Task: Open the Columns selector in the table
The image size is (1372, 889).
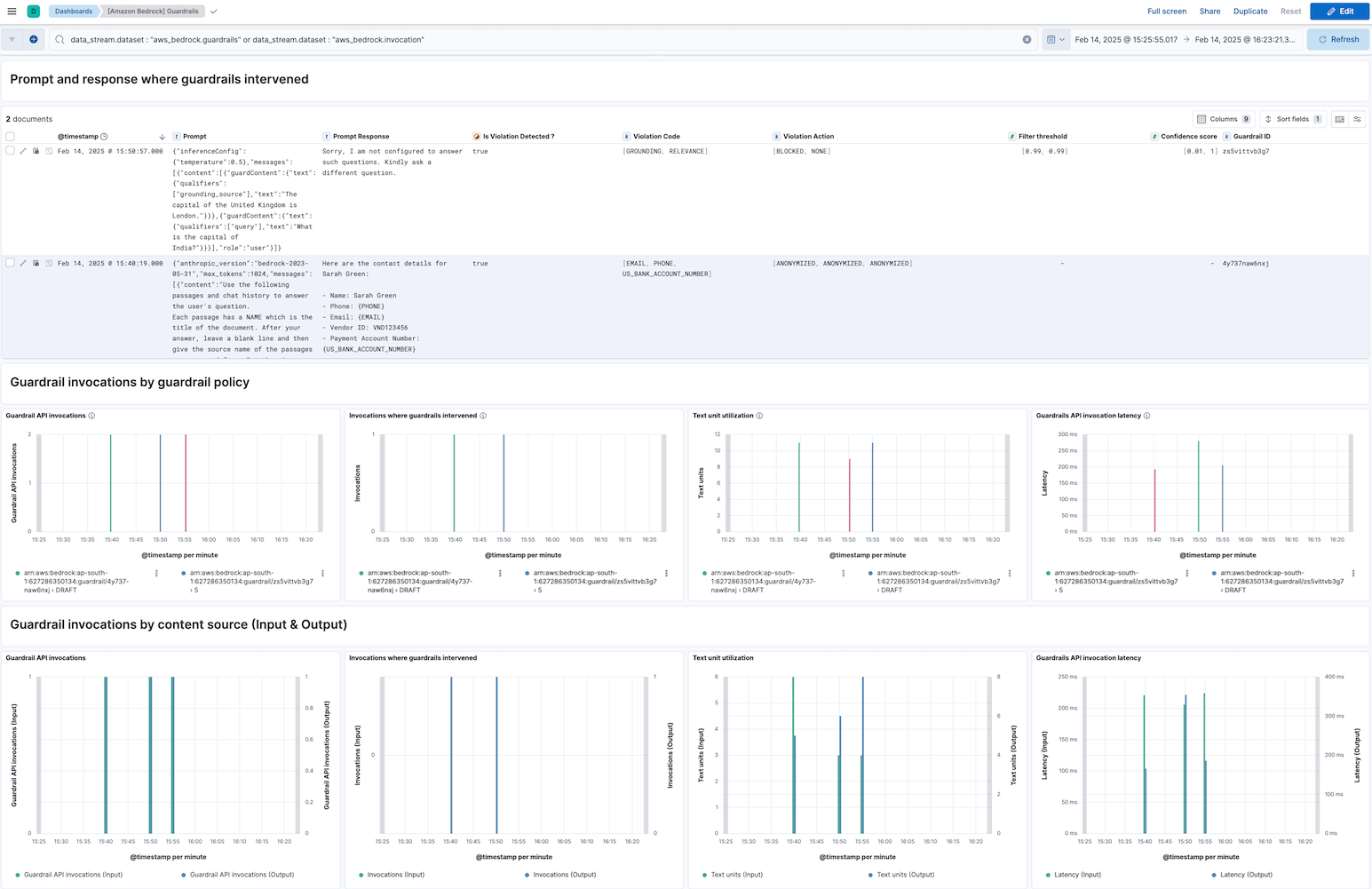Action: pos(1223,119)
